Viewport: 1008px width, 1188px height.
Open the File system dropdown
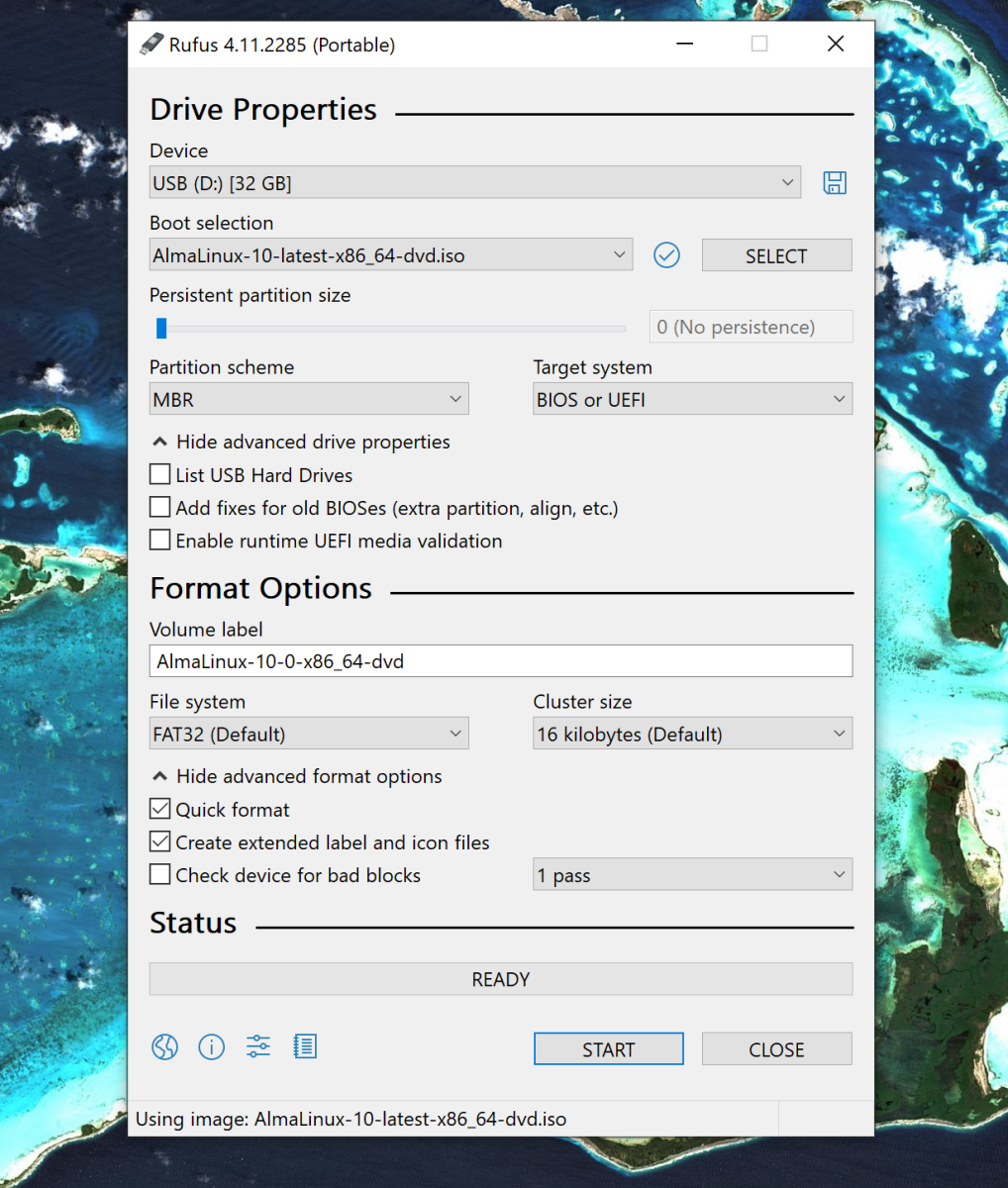tap(308, 735)
